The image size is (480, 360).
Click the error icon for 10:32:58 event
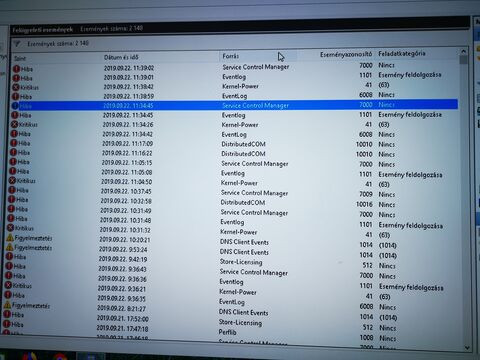(12, 199)
